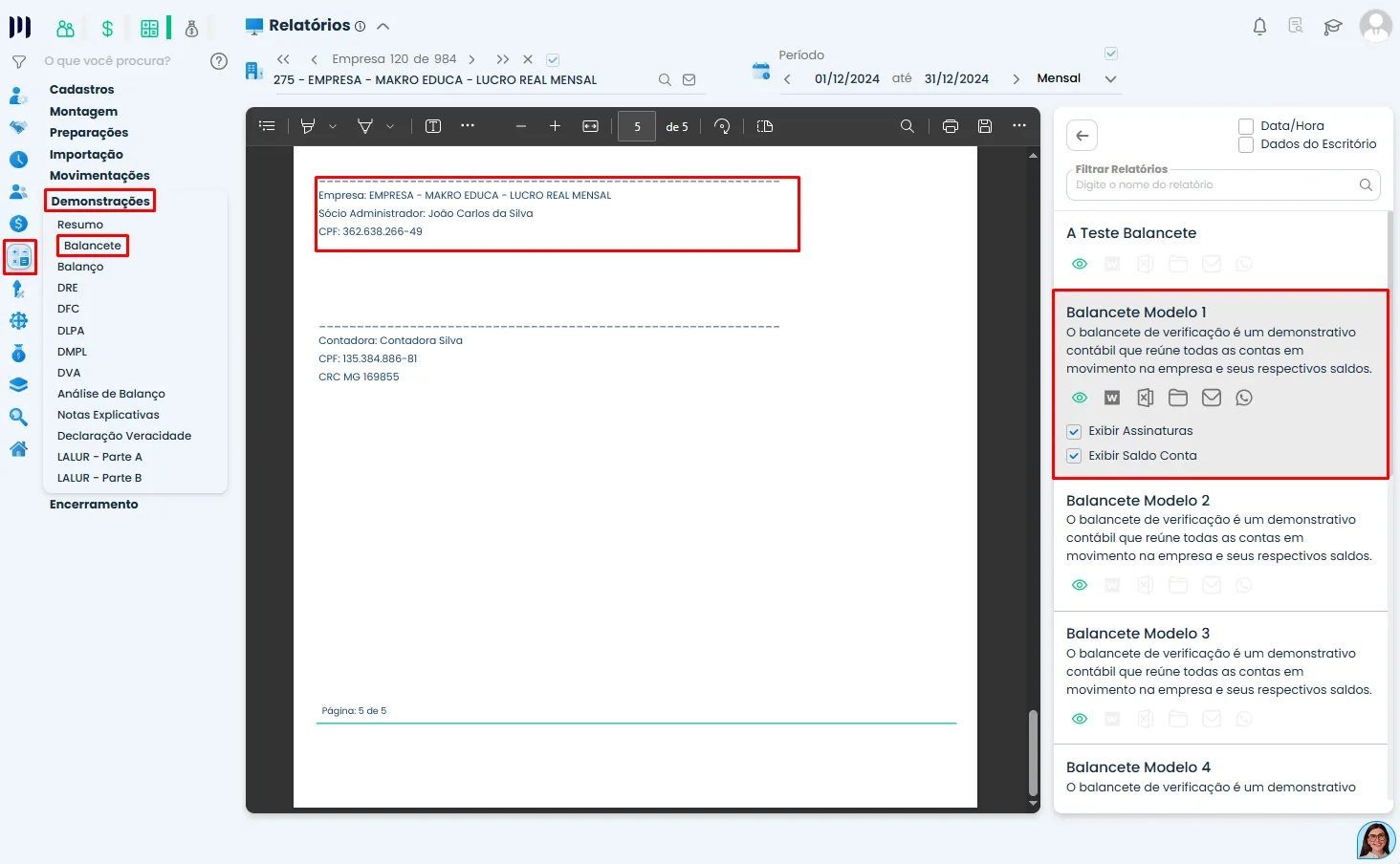Viewport: 1400px width, 864px height.
Task: Go to next company with single arrow
Action: (472, 59)
